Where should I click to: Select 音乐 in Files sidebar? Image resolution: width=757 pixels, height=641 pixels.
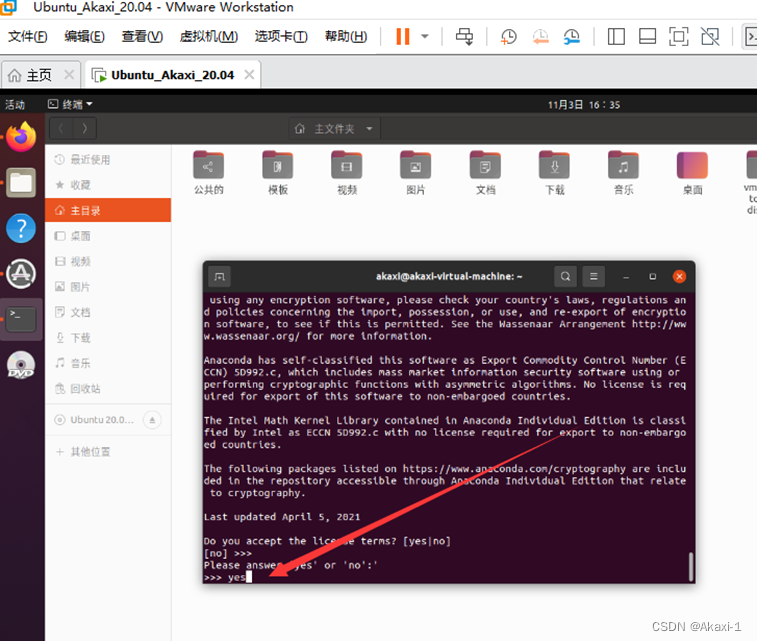pos(108,363)
